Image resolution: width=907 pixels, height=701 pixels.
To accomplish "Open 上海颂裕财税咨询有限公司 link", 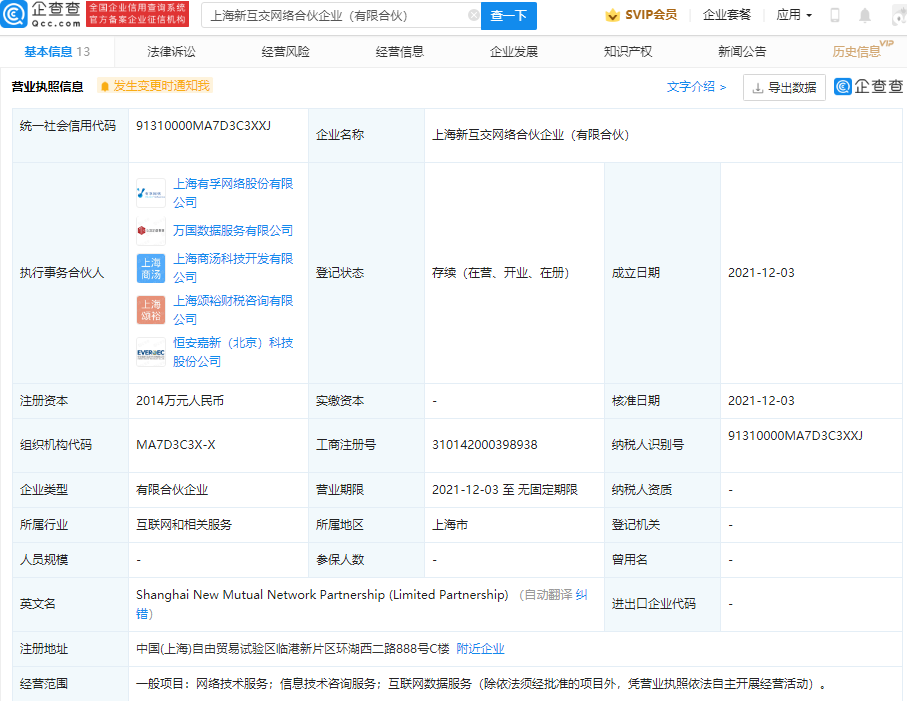I will click(x=233, y=310).
